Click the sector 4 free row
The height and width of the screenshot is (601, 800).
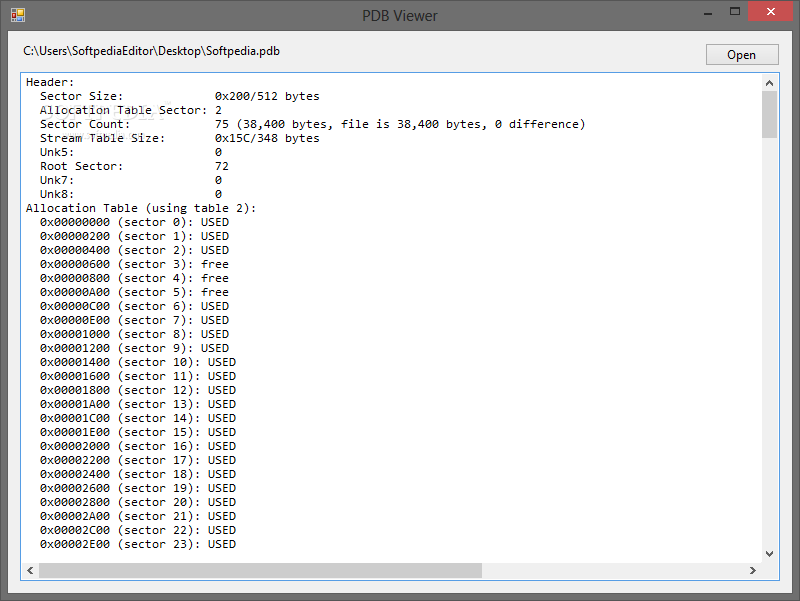(134, 278)
